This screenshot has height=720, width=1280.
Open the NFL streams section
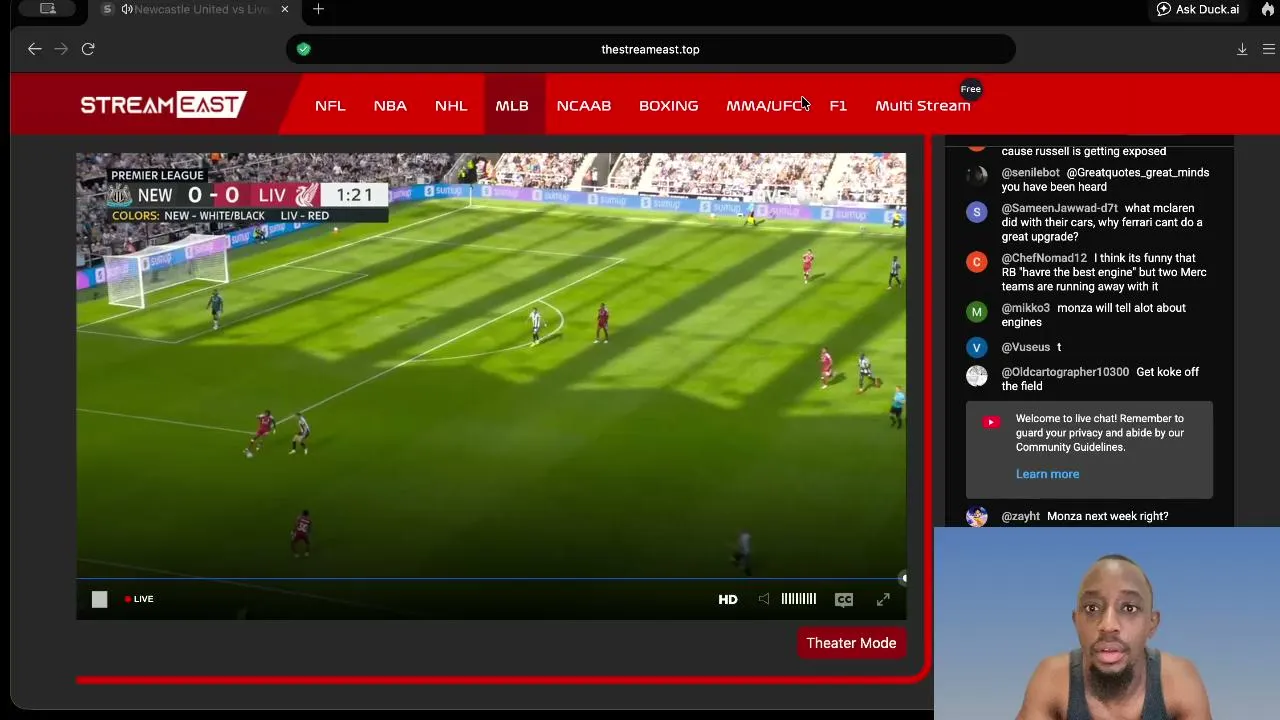(x=330, y=105)
